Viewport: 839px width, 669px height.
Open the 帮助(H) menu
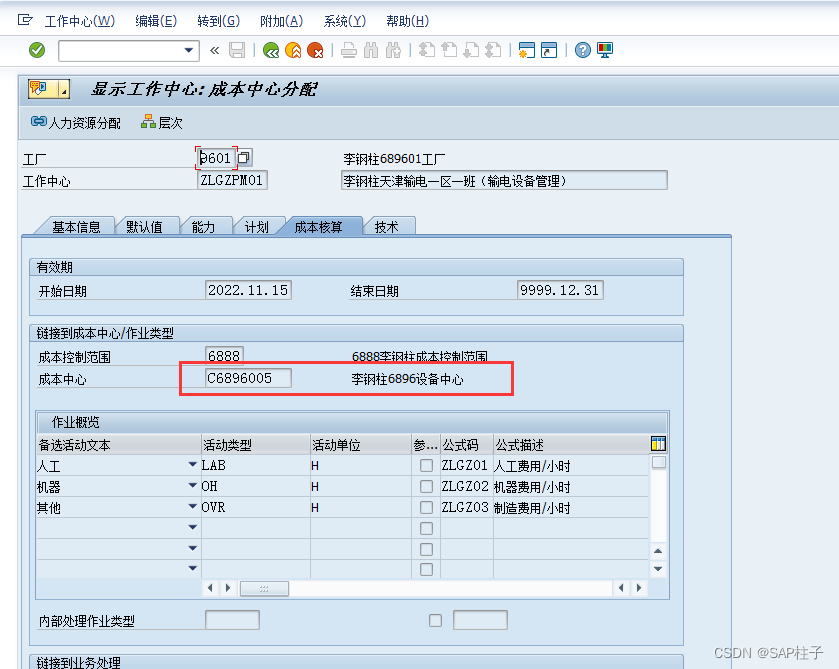408,21
